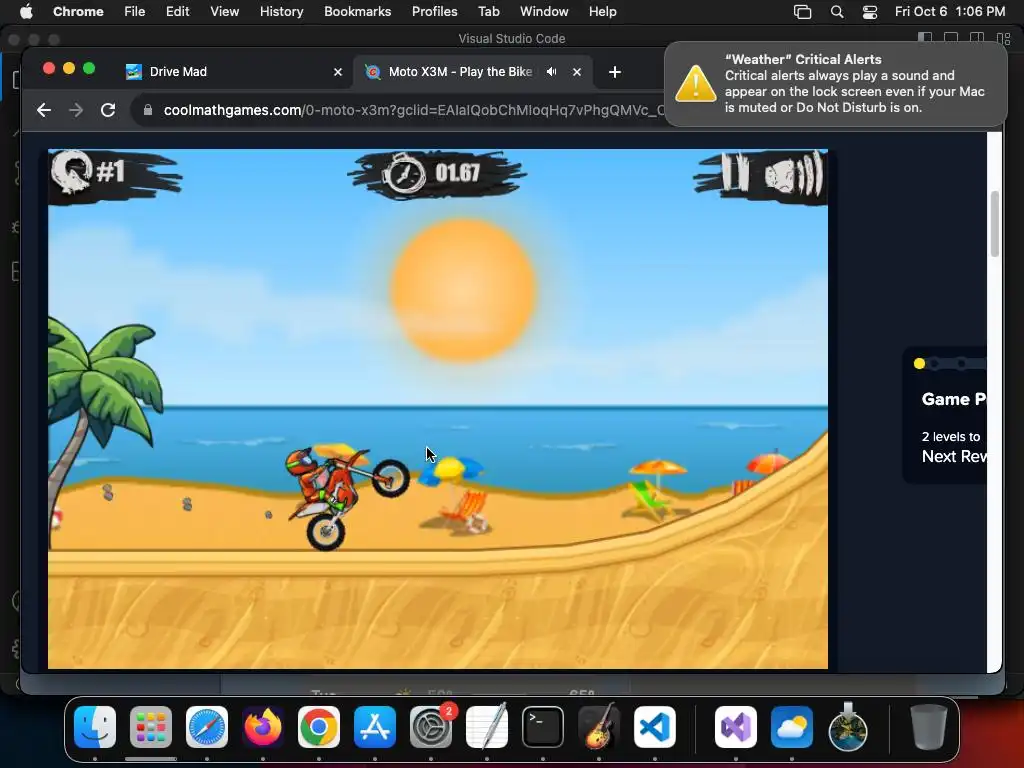The image size is (1024, 768).
Task: Open the Chrome application menu
Action: coord(78,12)
